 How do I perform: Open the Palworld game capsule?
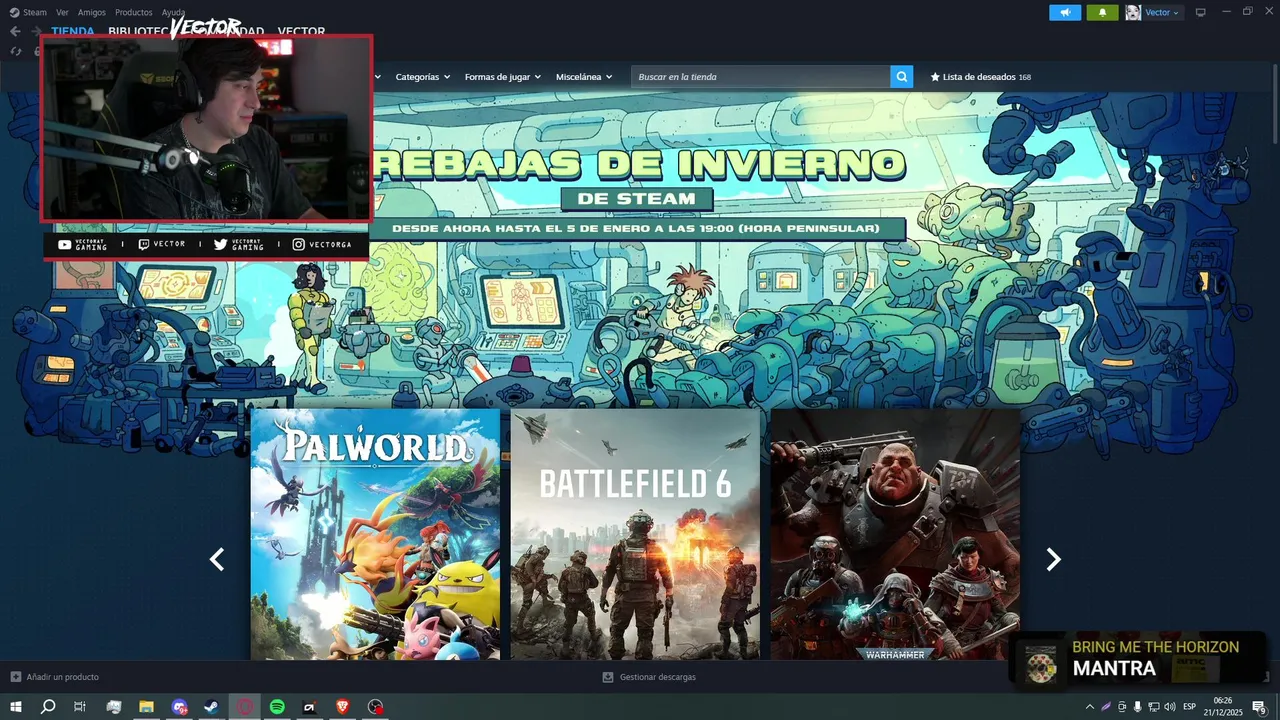pyautogui.click(x=375, y=534)
